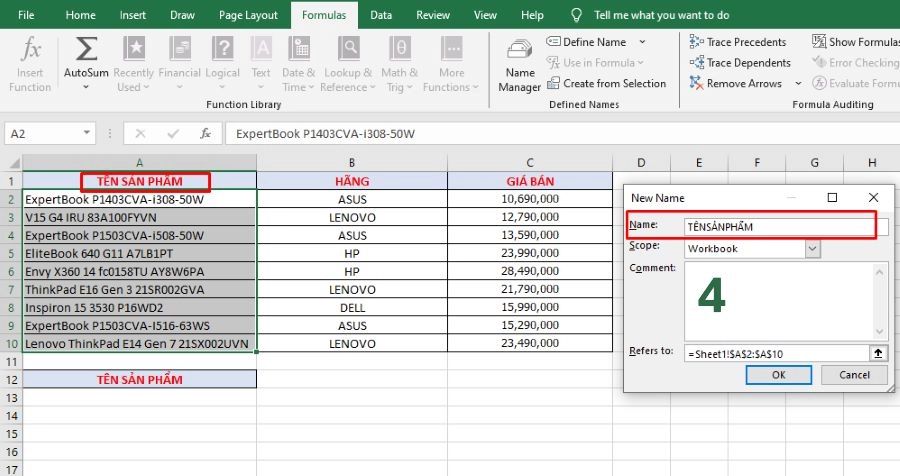Click Error Checking
Image resolution: width=900 pixels, height=476 pixels.
pos(855,63)
